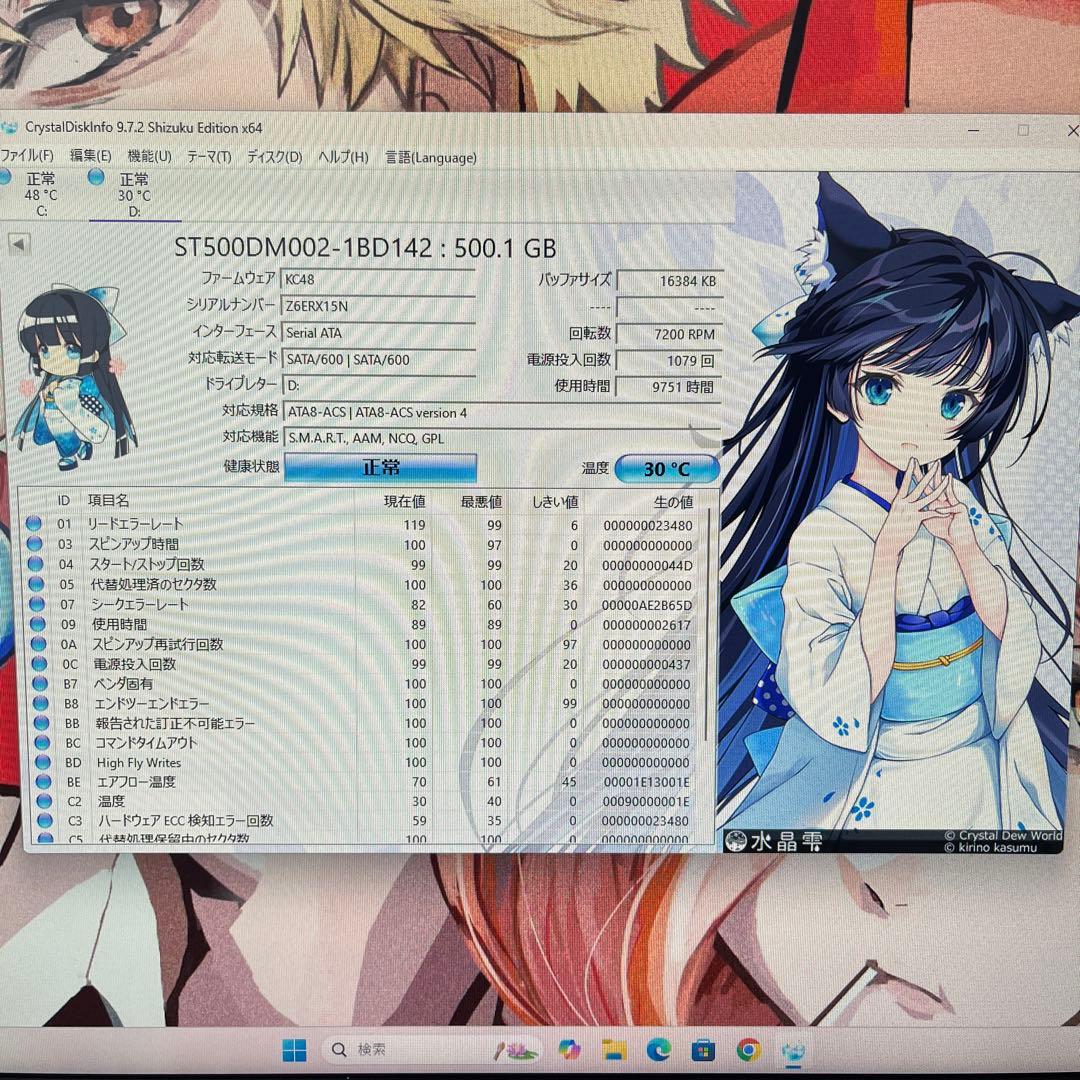The width and height of the screenshot is (1080, 1080).
Task: Open Microsoft Store from taskbar
Action: 703,1050
